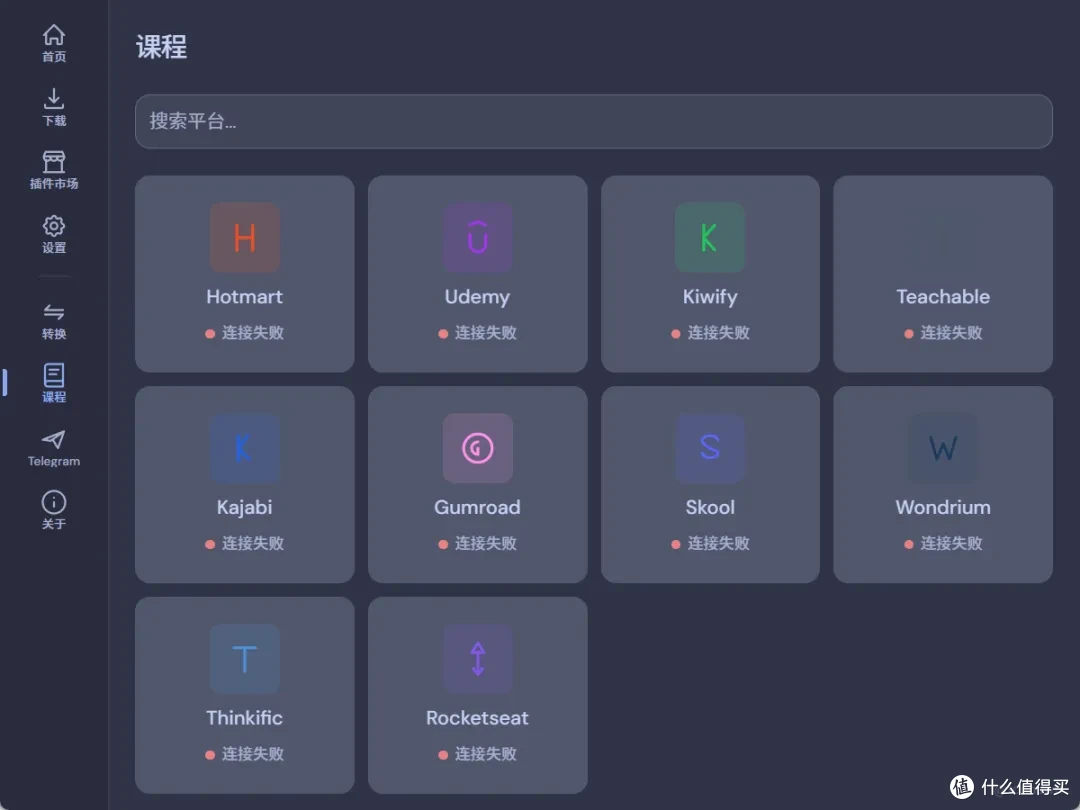1080x810 pixels.
Task: Select the Kajabi platform name
Action: click(245, 508)
